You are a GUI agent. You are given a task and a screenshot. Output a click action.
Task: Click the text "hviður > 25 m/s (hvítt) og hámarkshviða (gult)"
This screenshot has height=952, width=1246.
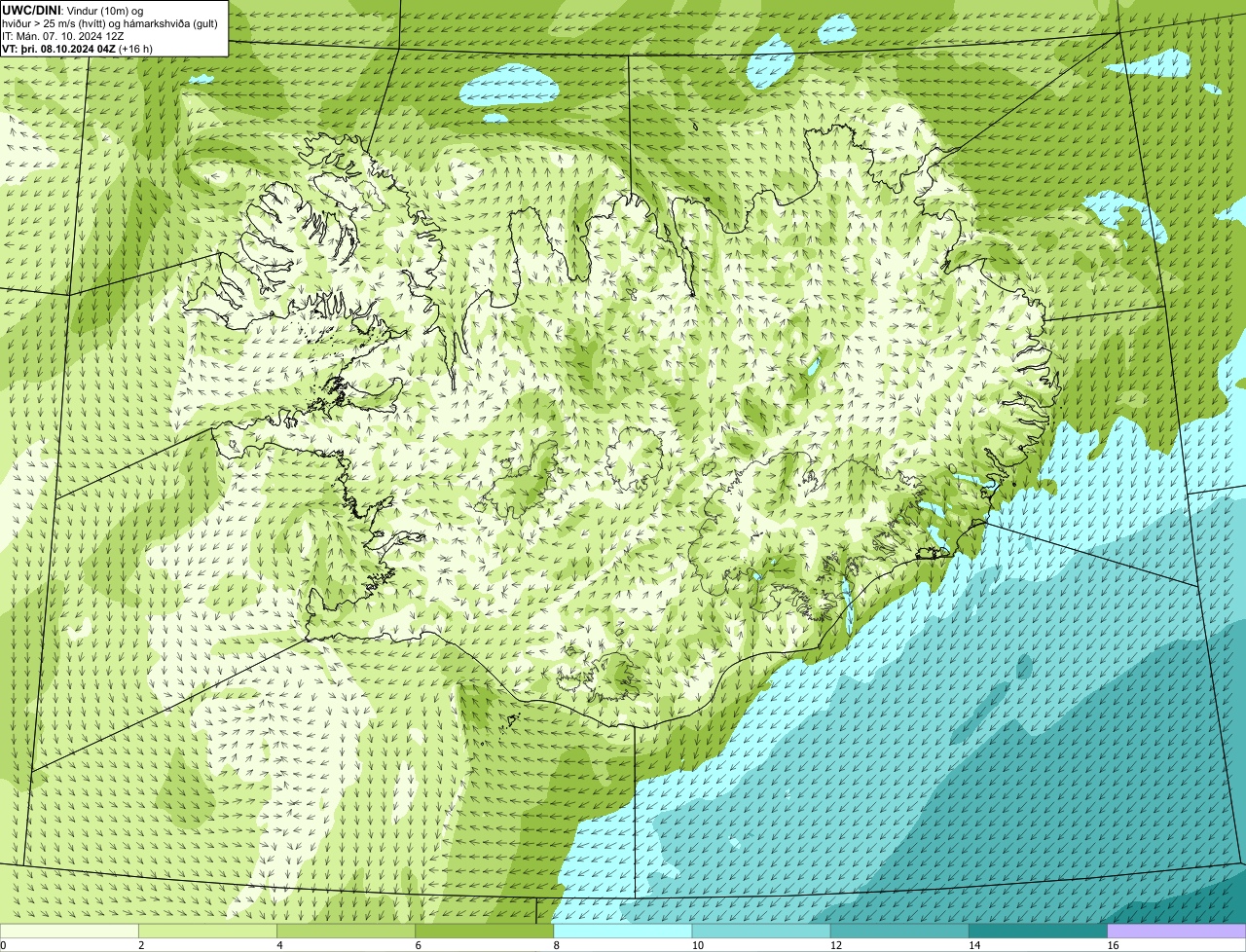(110, 22)
